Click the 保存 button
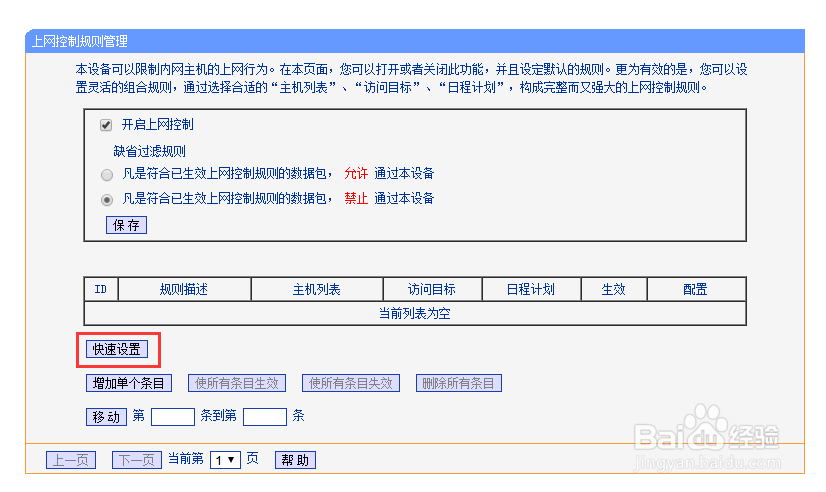Screen dimensions: 826x492 click(126, 225)
